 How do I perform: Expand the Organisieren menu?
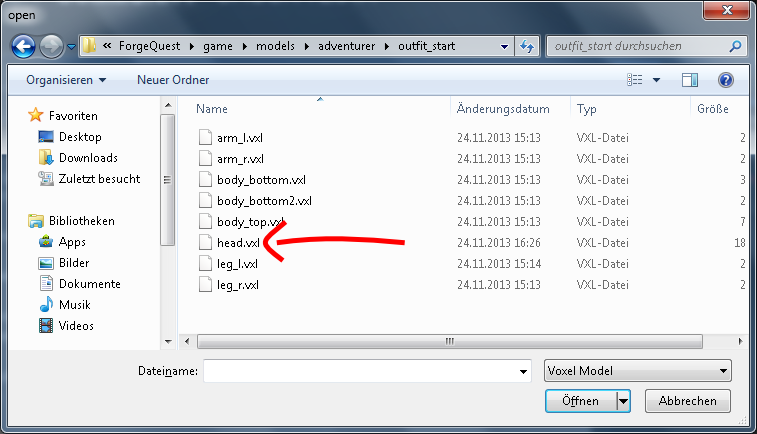click(x=66, y=80)
